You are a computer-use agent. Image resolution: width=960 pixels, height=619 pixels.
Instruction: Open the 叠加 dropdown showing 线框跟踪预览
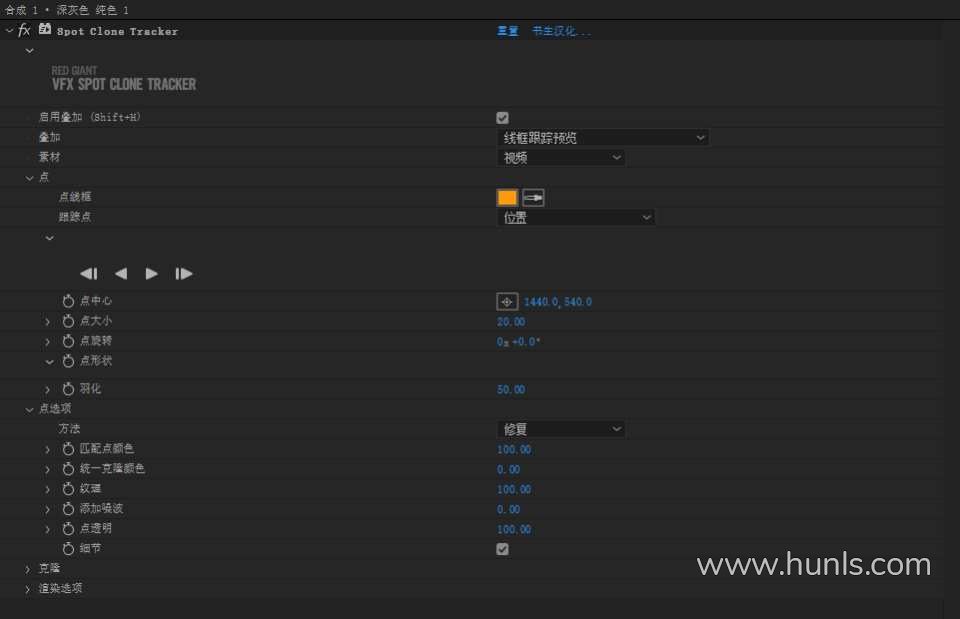coord(603,138)
